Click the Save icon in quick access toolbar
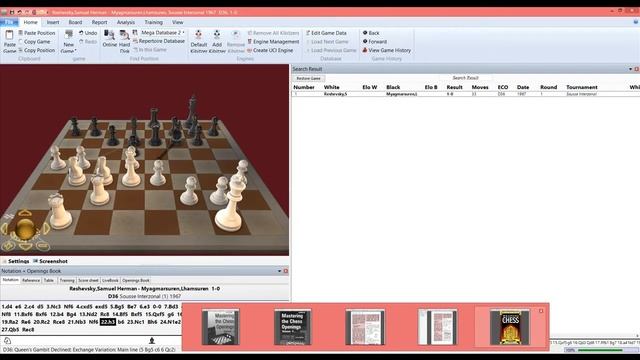Screen dimensions: 640x360 [12, 12]
